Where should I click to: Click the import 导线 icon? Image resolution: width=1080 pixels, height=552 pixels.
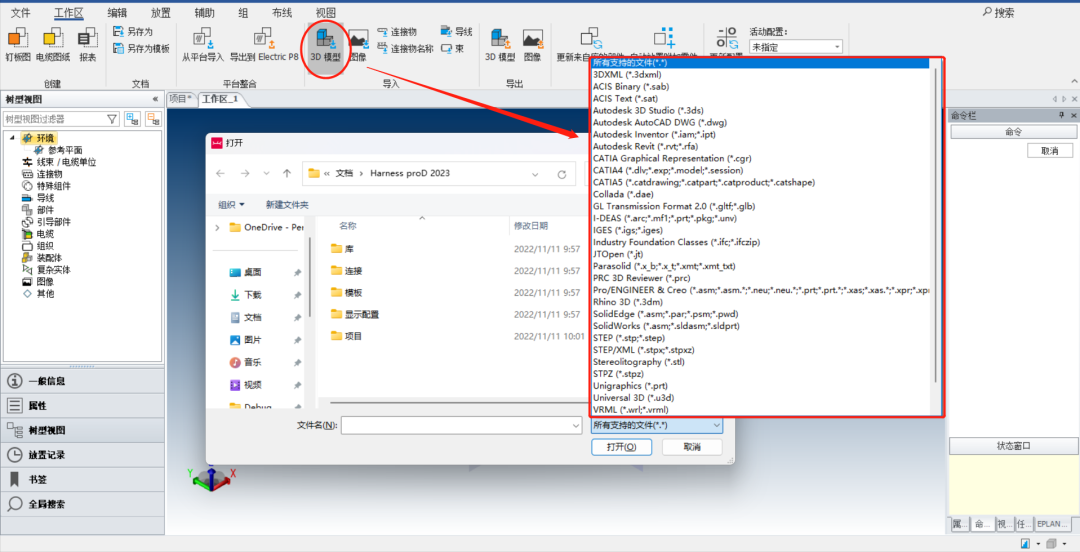(x=446, y=32)
